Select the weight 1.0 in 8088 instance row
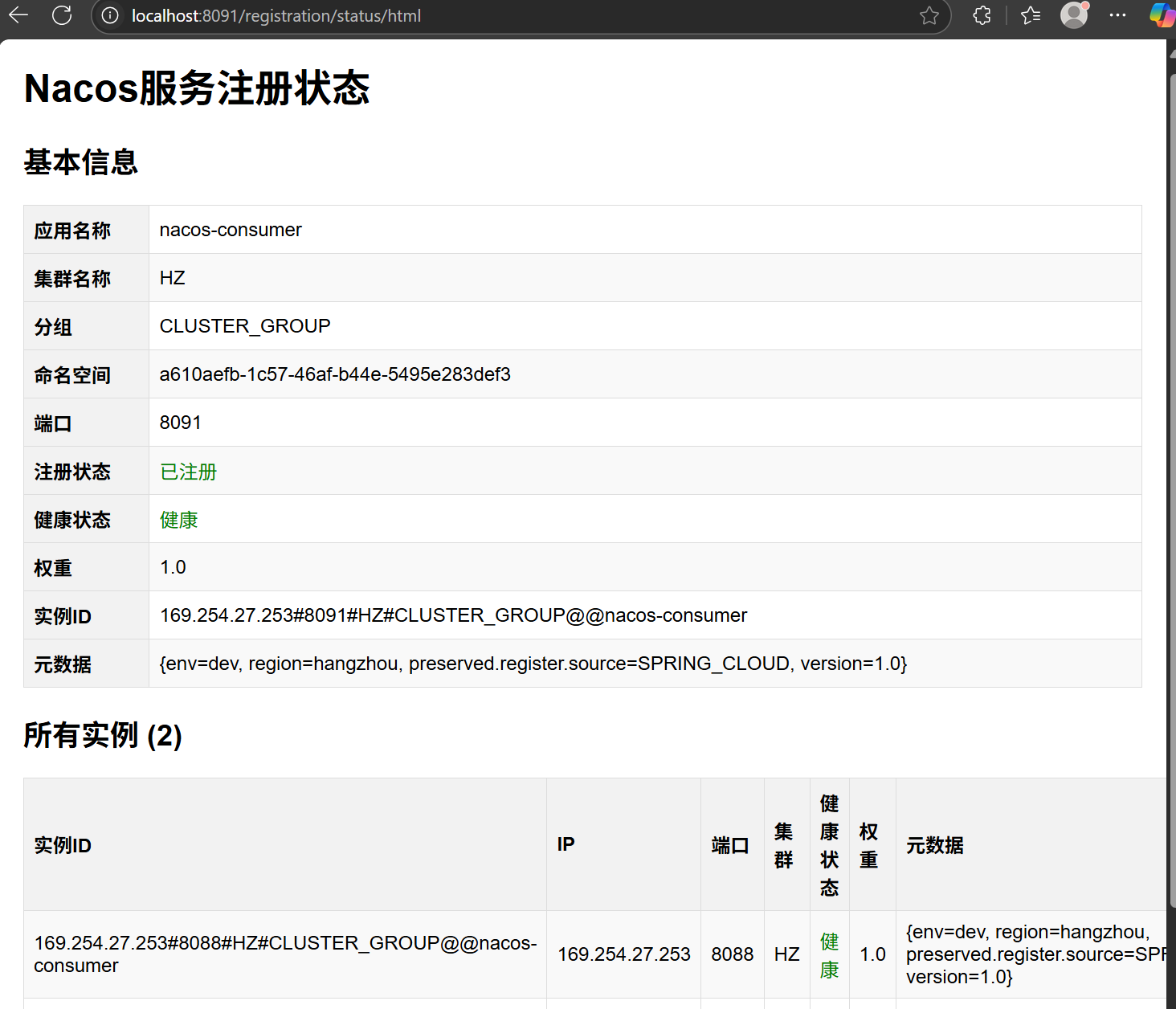 pyautogui.click(x=873, y=954)
